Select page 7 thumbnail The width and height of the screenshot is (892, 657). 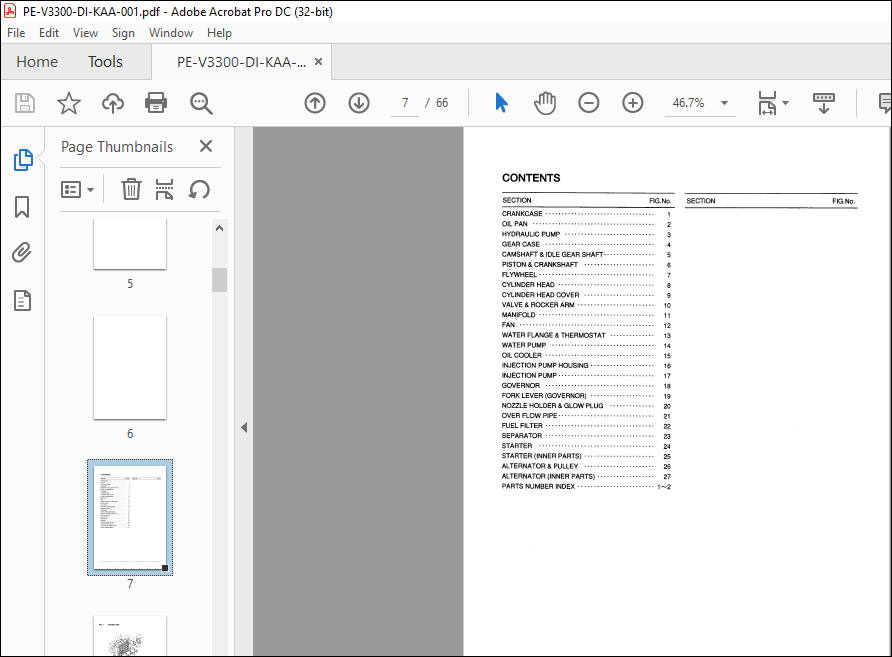(130, 518)
